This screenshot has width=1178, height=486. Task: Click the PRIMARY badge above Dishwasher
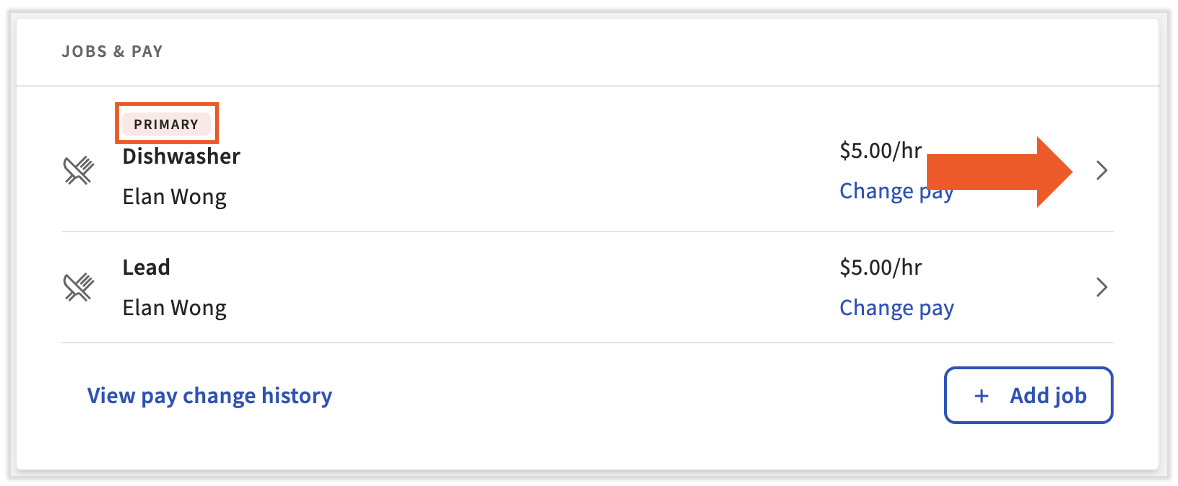[x=167, y=124]
